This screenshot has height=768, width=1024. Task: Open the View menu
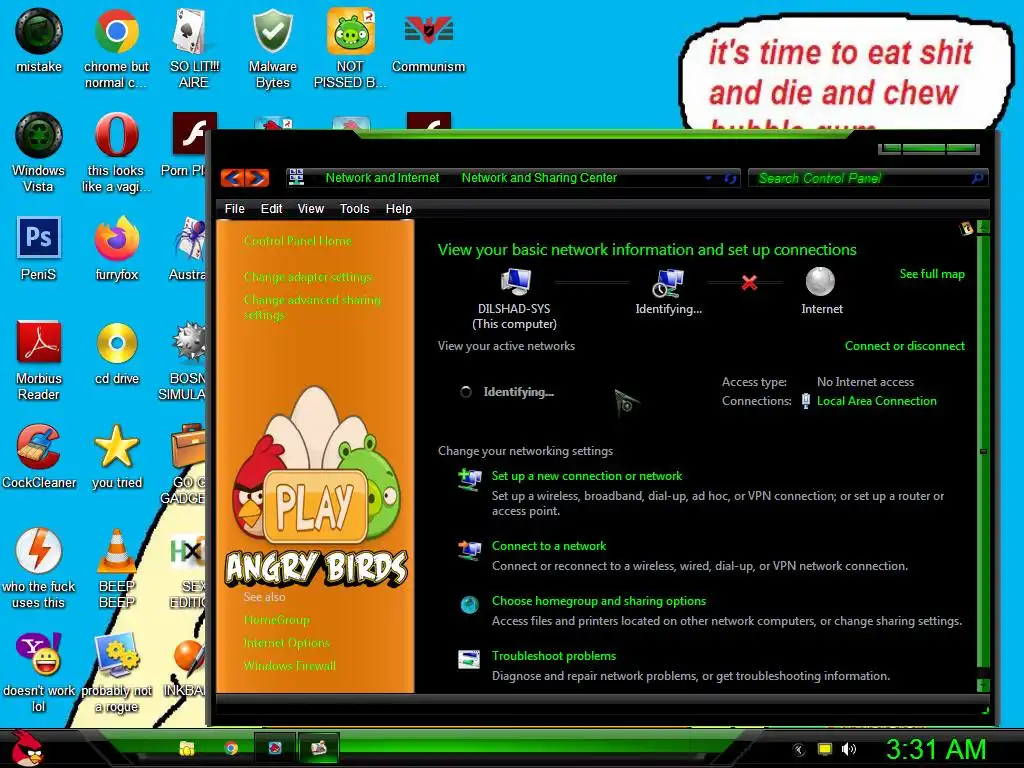311,208
